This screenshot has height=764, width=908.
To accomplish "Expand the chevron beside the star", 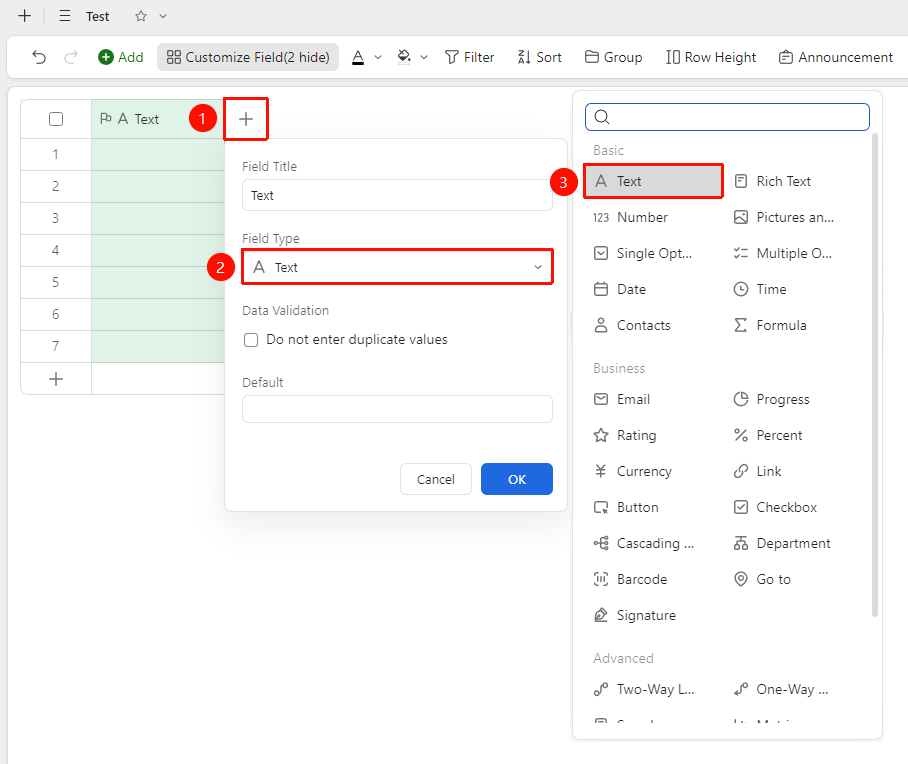I will coord(163,16).
